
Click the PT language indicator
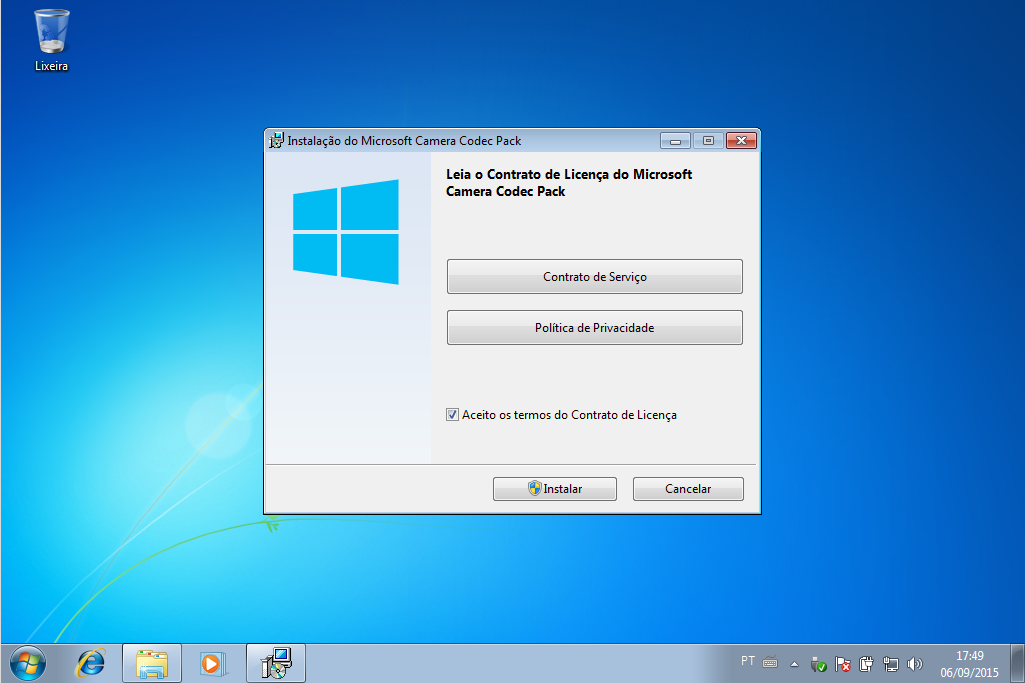coord(748,661)
